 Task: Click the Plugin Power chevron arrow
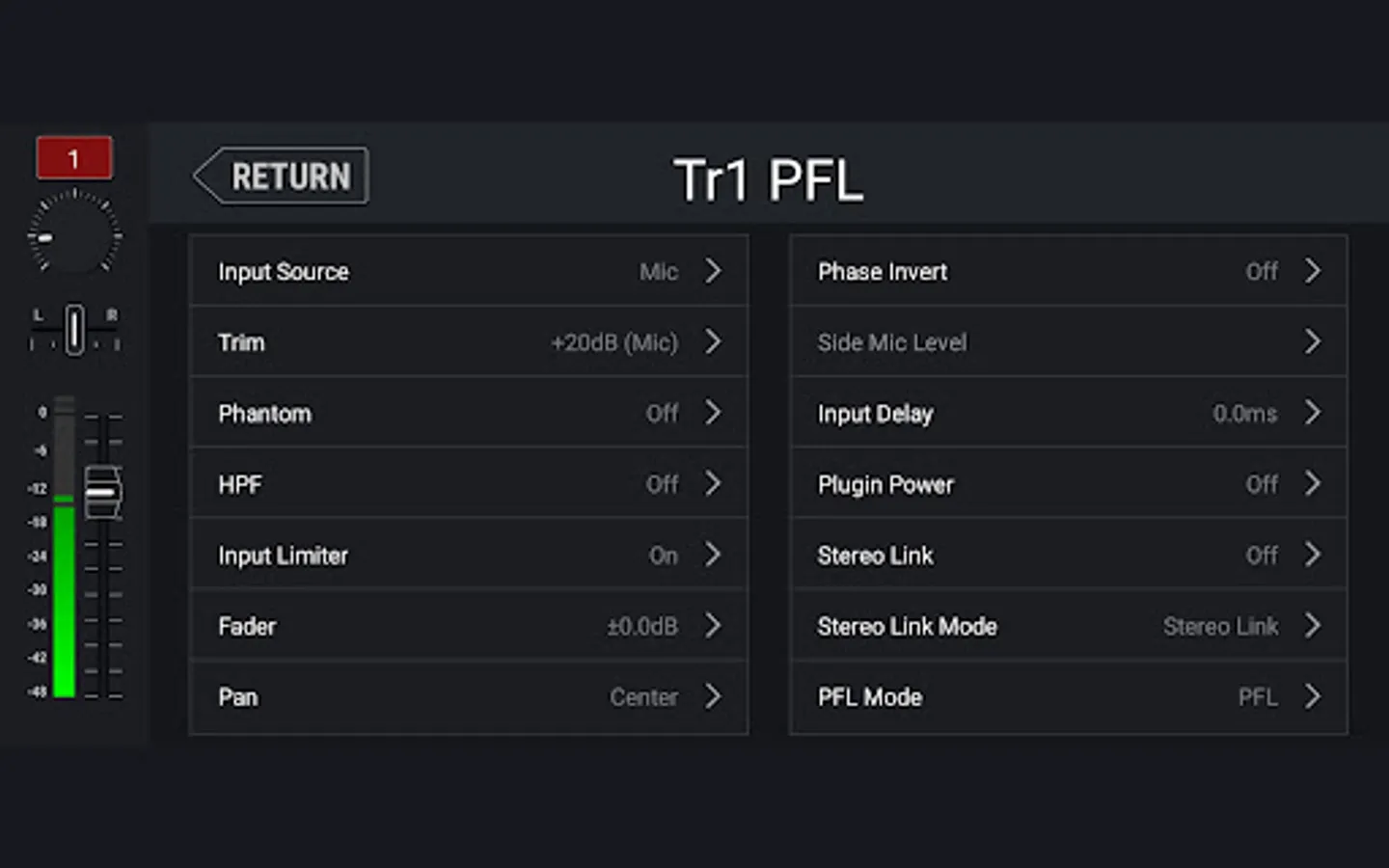pos(1313,484)
